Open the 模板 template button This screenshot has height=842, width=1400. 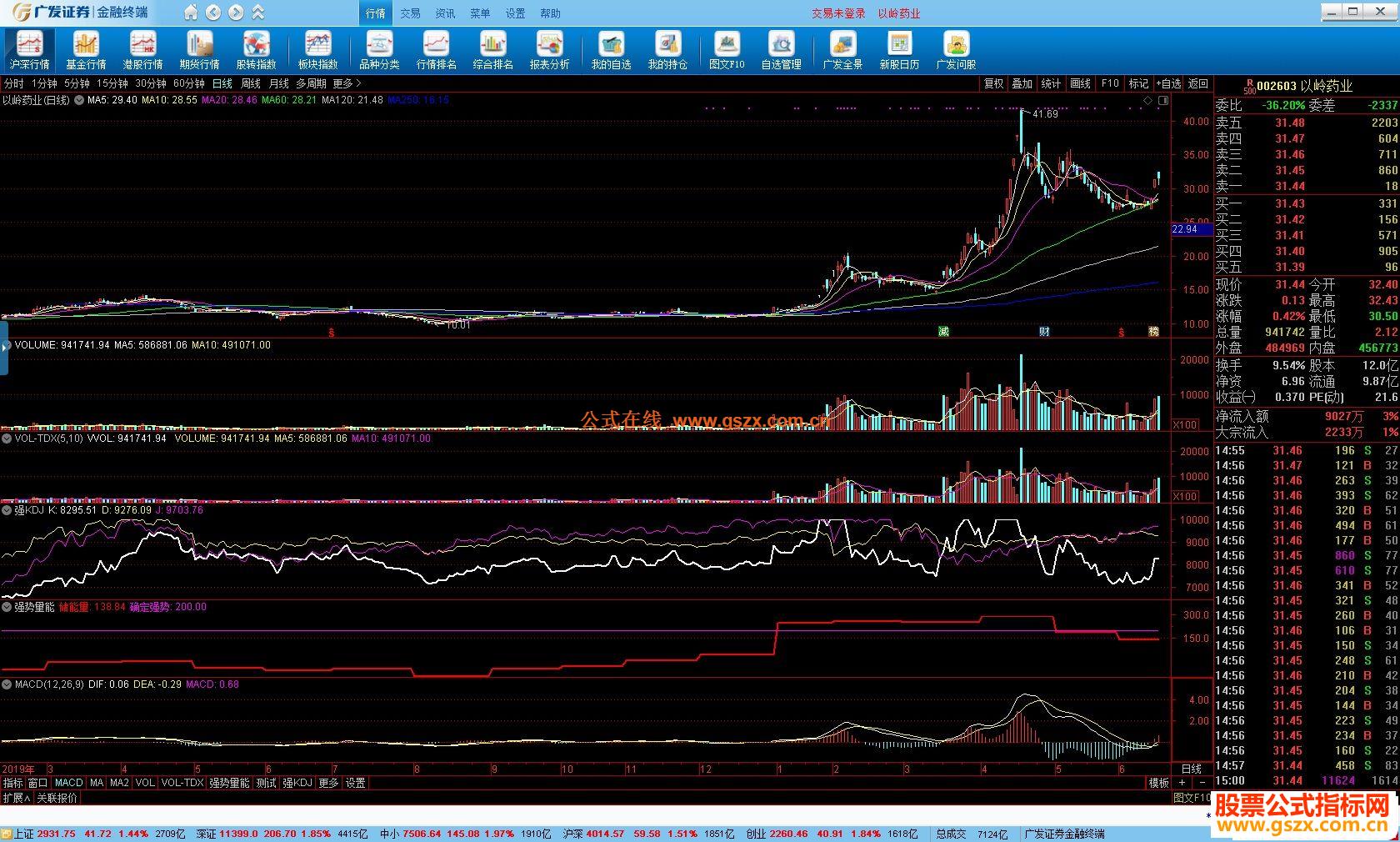[x=1159, y=784]
